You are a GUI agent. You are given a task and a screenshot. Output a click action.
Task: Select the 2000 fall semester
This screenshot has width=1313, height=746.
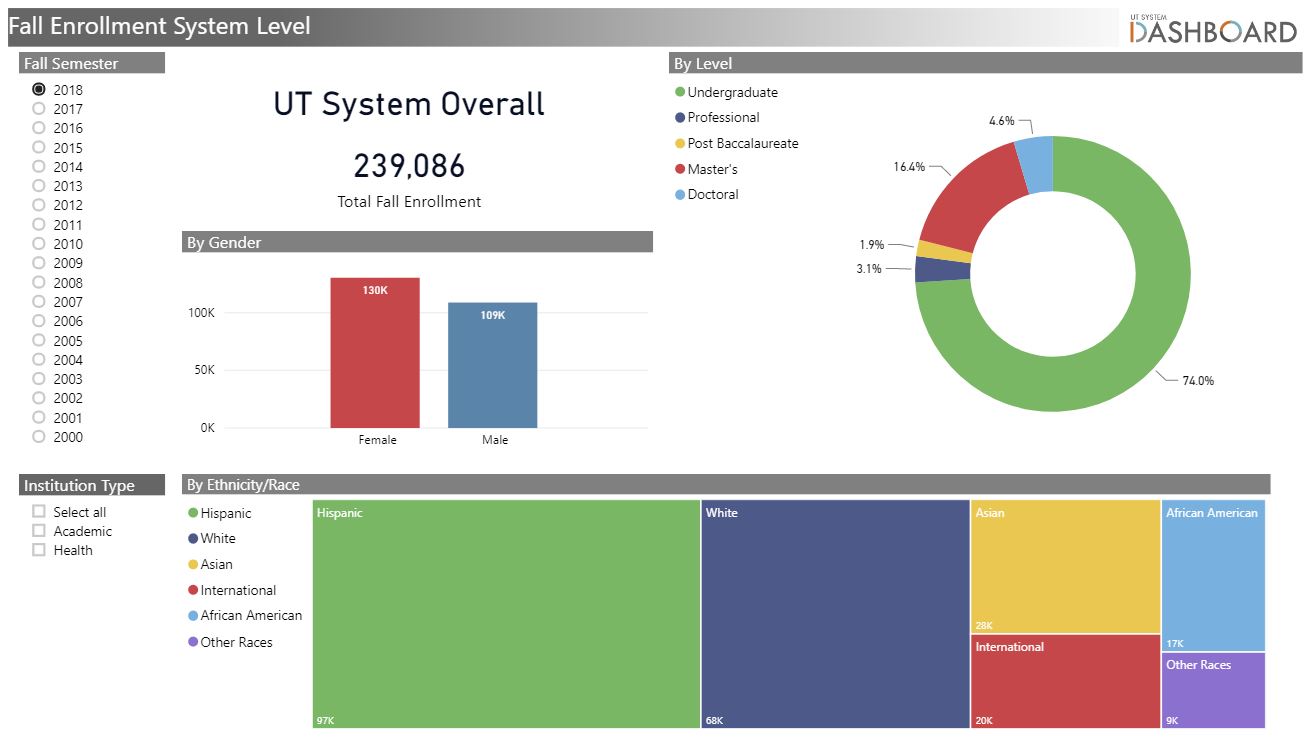(39, 436)
